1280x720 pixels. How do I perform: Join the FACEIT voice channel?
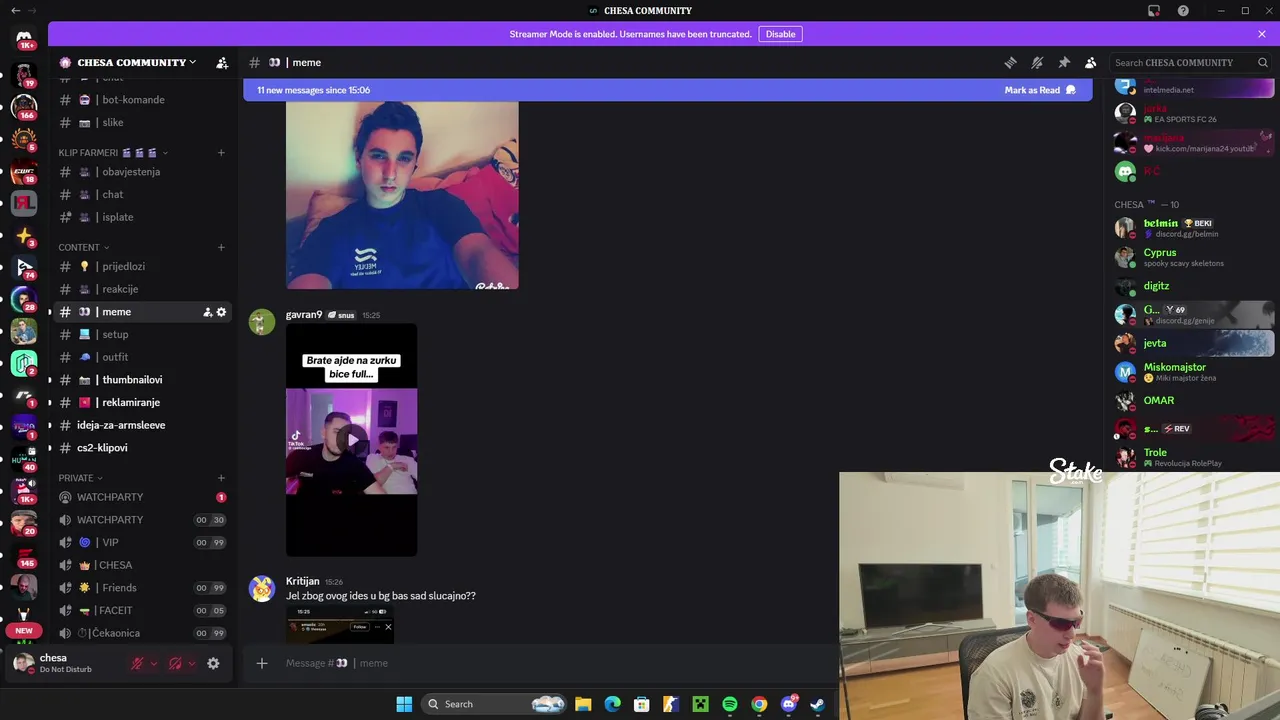(140, 610)
